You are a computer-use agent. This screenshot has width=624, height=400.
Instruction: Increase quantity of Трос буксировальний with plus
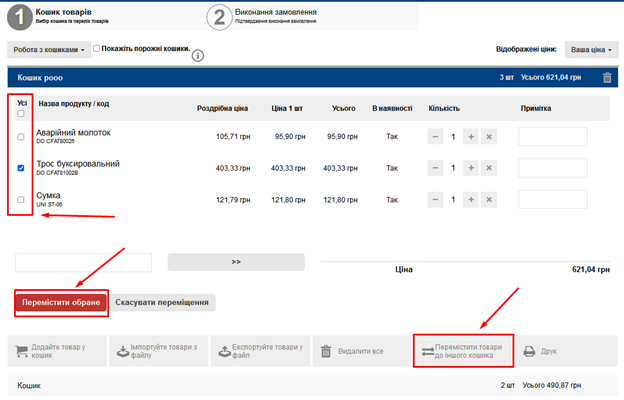(x=470, y=168)
